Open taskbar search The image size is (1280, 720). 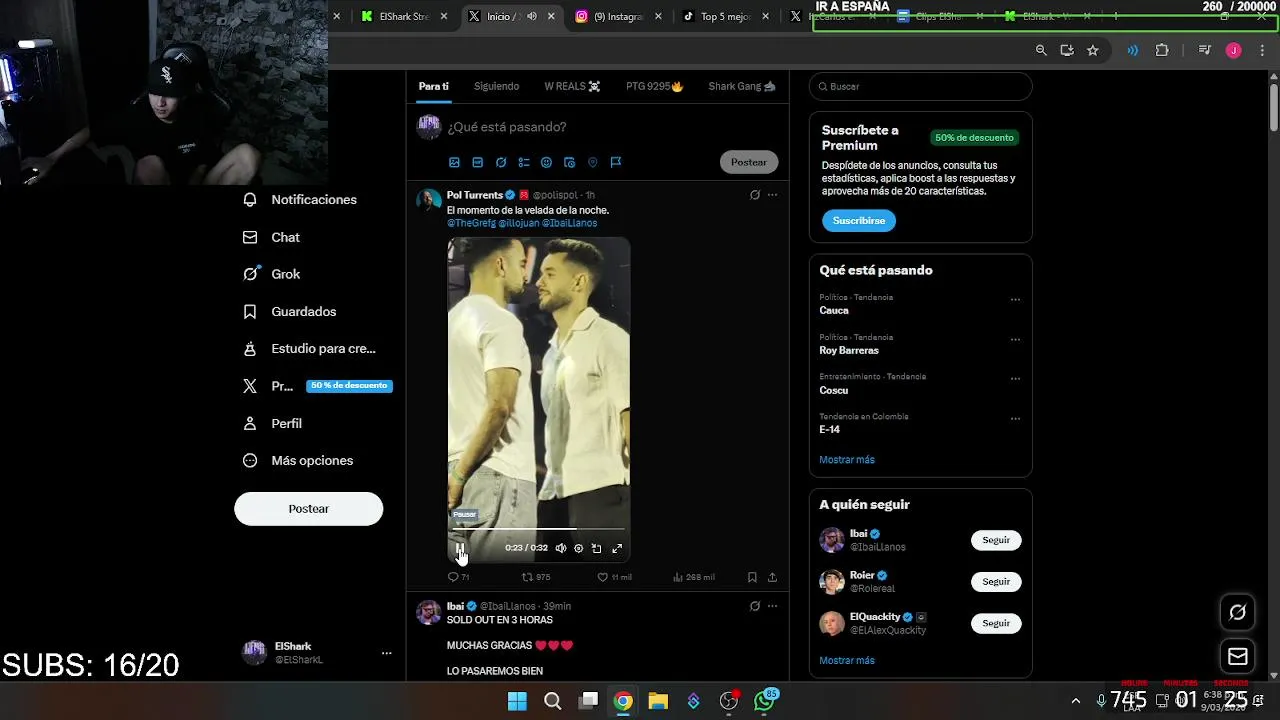(x=552, y=701)
